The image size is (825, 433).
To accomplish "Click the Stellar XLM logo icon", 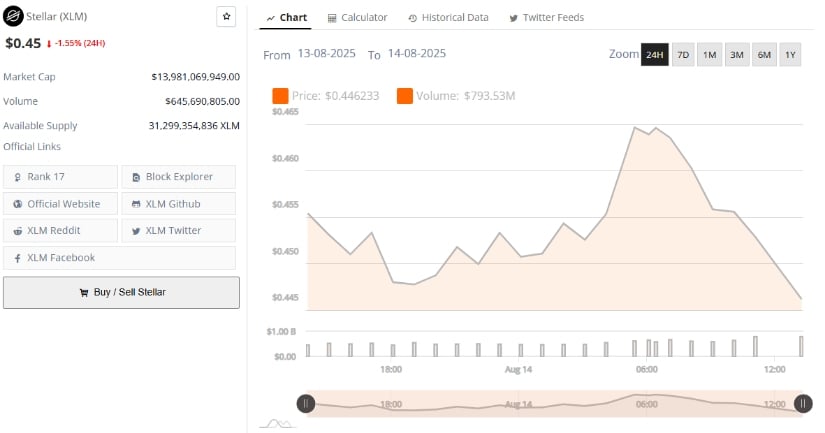I will tap(13, 16).
